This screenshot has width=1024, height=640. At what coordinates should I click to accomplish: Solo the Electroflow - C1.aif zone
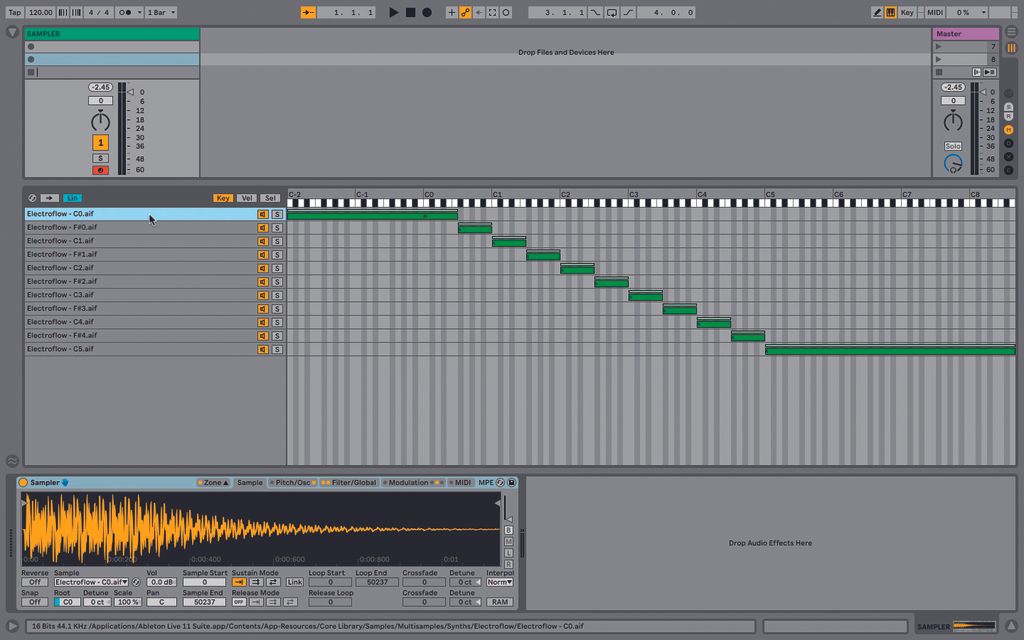pos(276,240)
